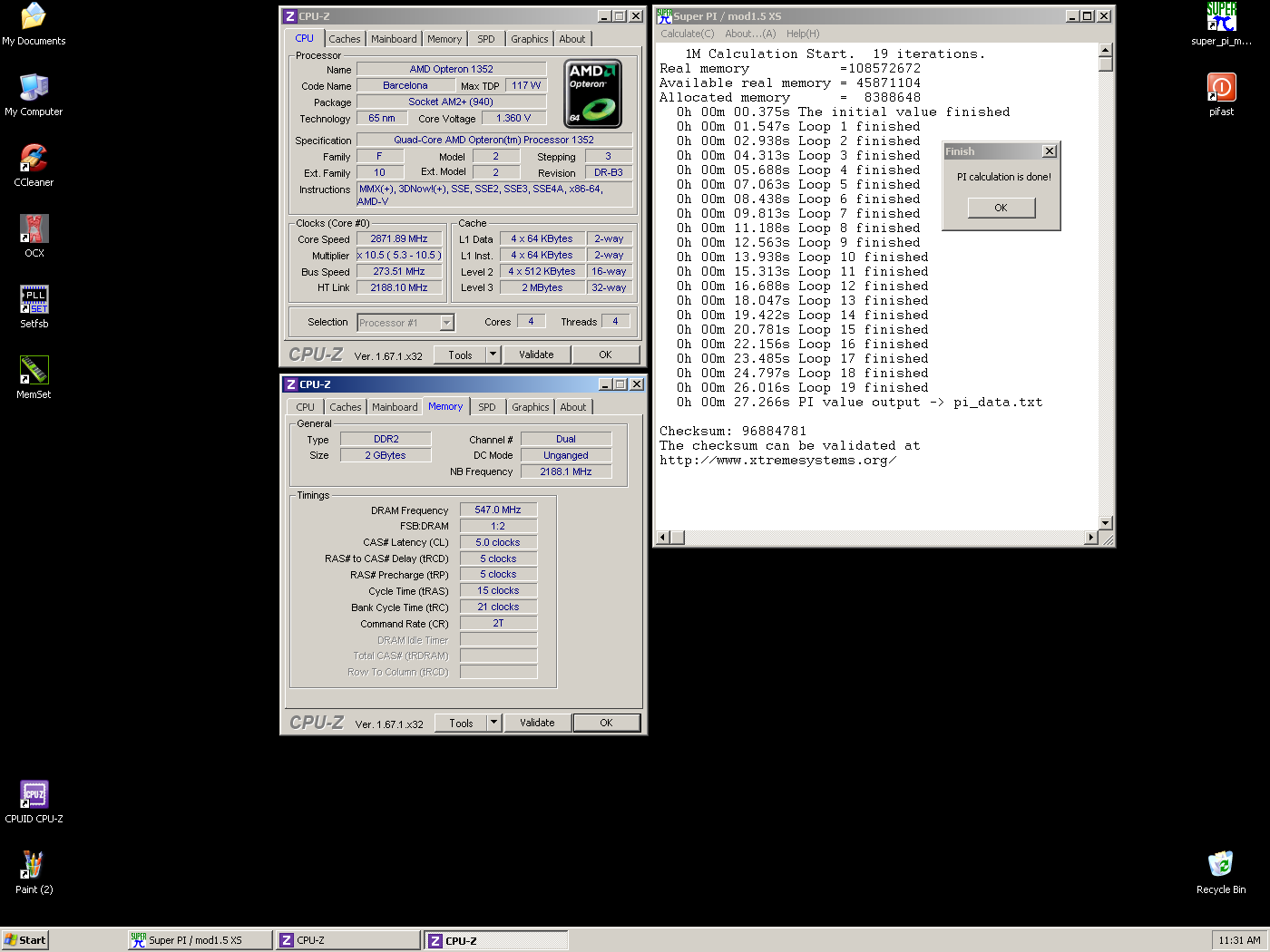Click the Bus Speed value 273.51 MHz
Viewport: 1270px width, 952px height.
pos(399,271)
